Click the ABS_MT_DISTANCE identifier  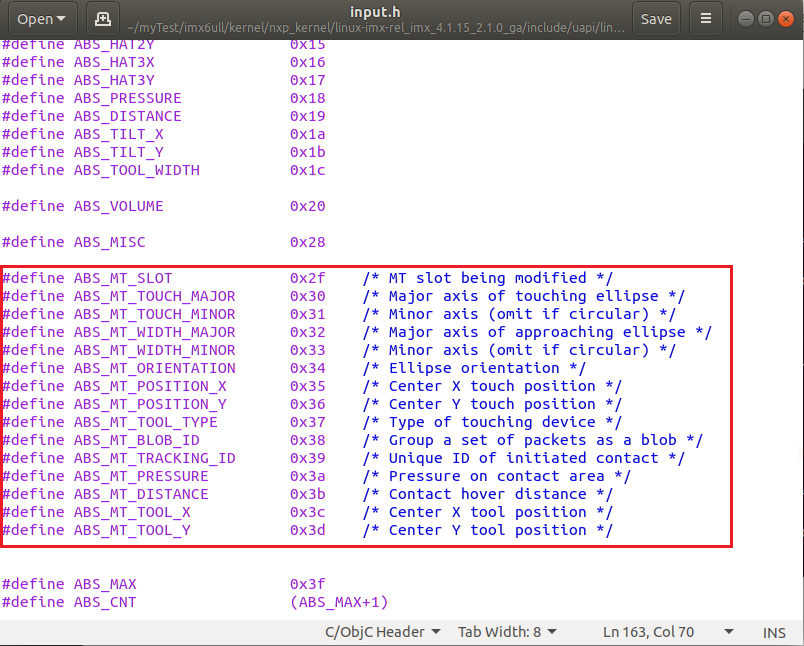(141, 494)
